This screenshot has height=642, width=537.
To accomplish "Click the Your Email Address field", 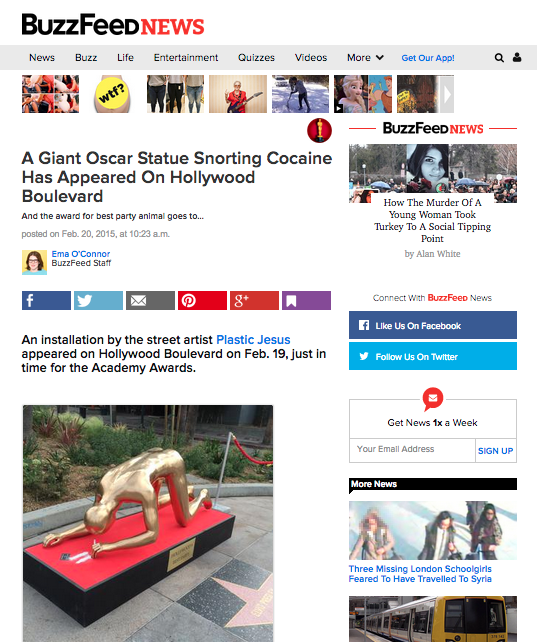I will (x=412, y=450).
